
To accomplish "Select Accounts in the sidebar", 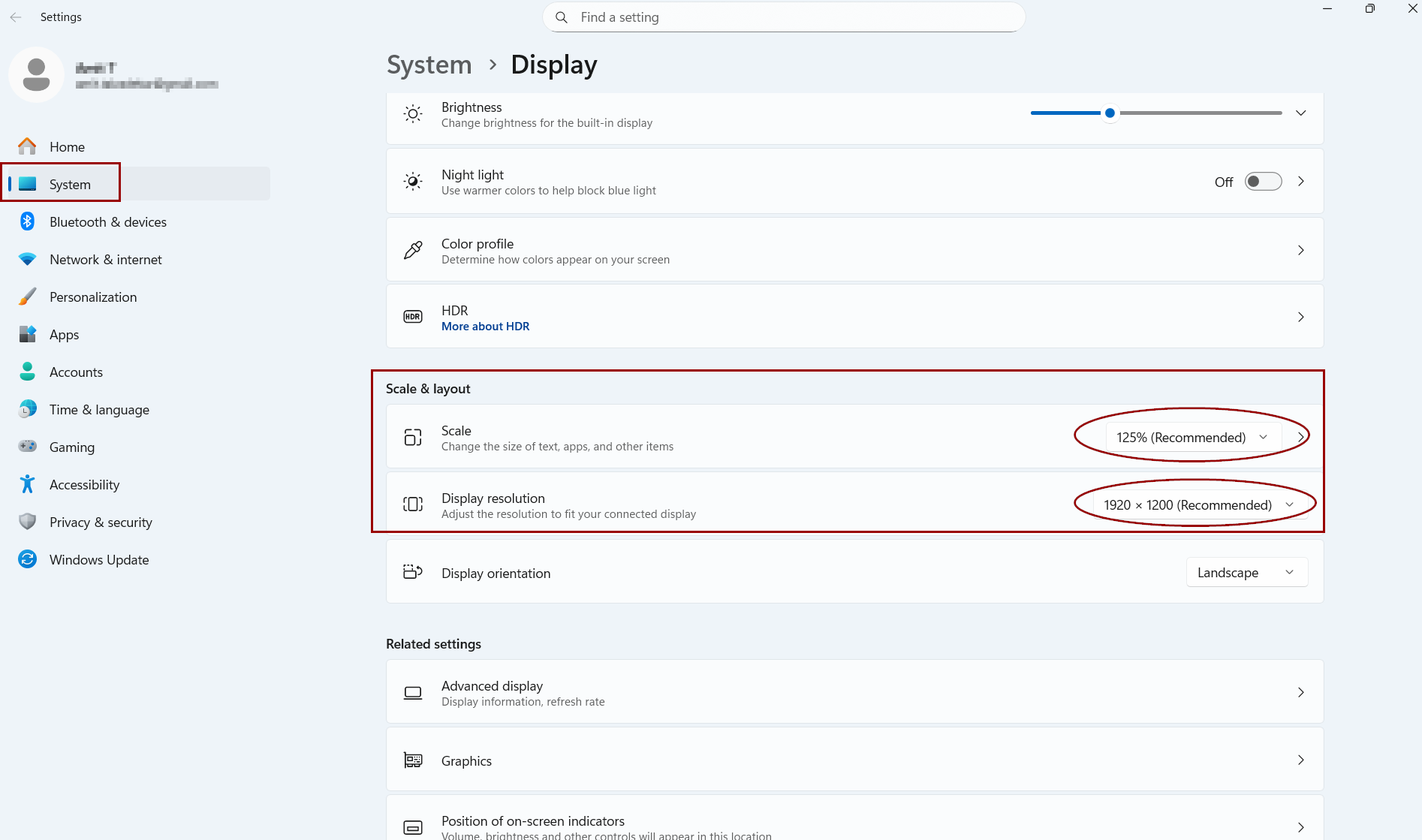I will [76, 372].
